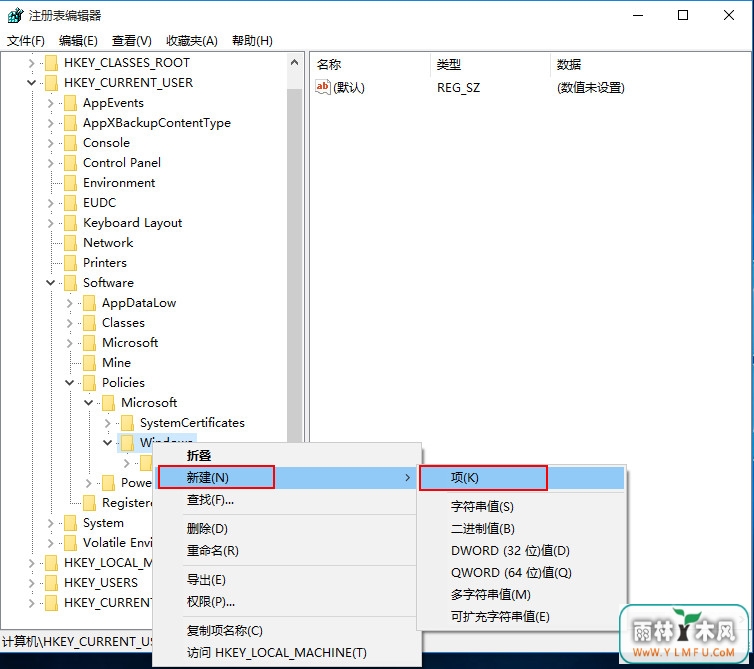This screenshot has width=754, height=669.
Task: Click the AppXBackupContentType folder icon
Action: 70,123
